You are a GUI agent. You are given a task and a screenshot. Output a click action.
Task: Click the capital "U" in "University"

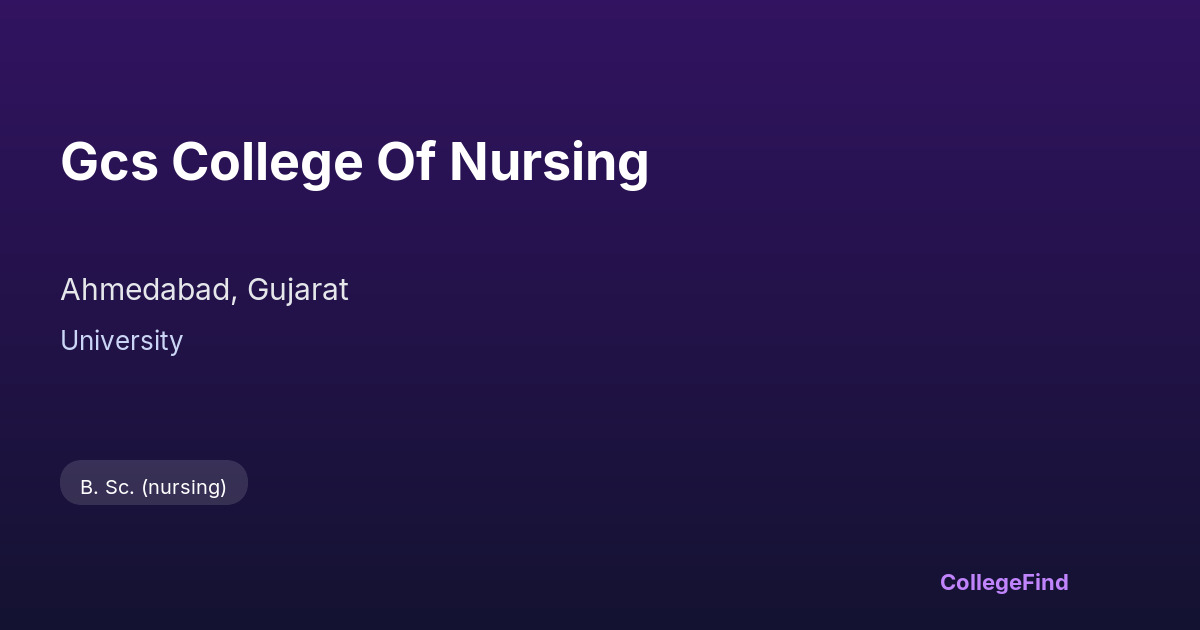pos(69,341)
